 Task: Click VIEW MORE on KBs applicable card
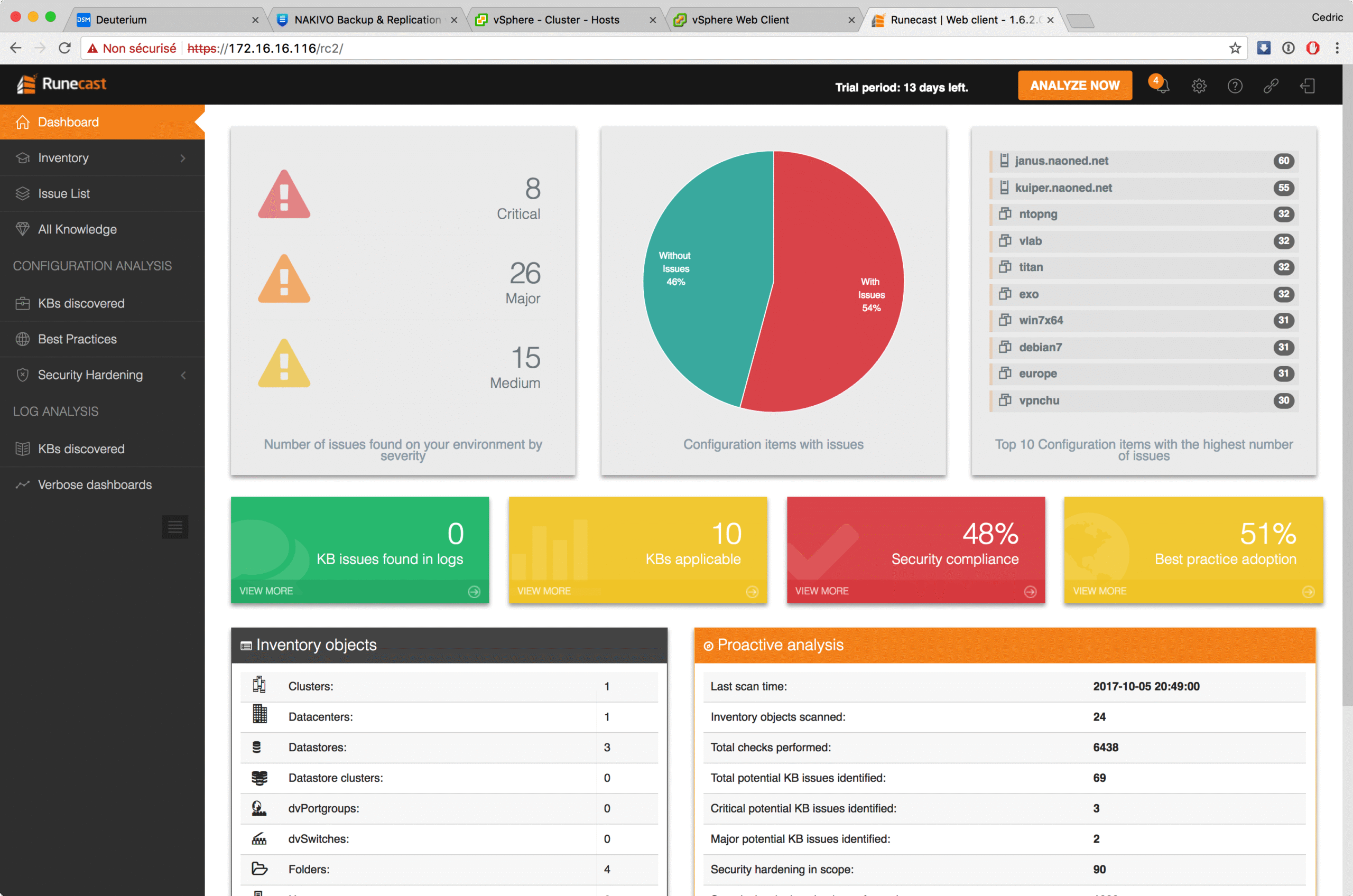tap(544, 591)
